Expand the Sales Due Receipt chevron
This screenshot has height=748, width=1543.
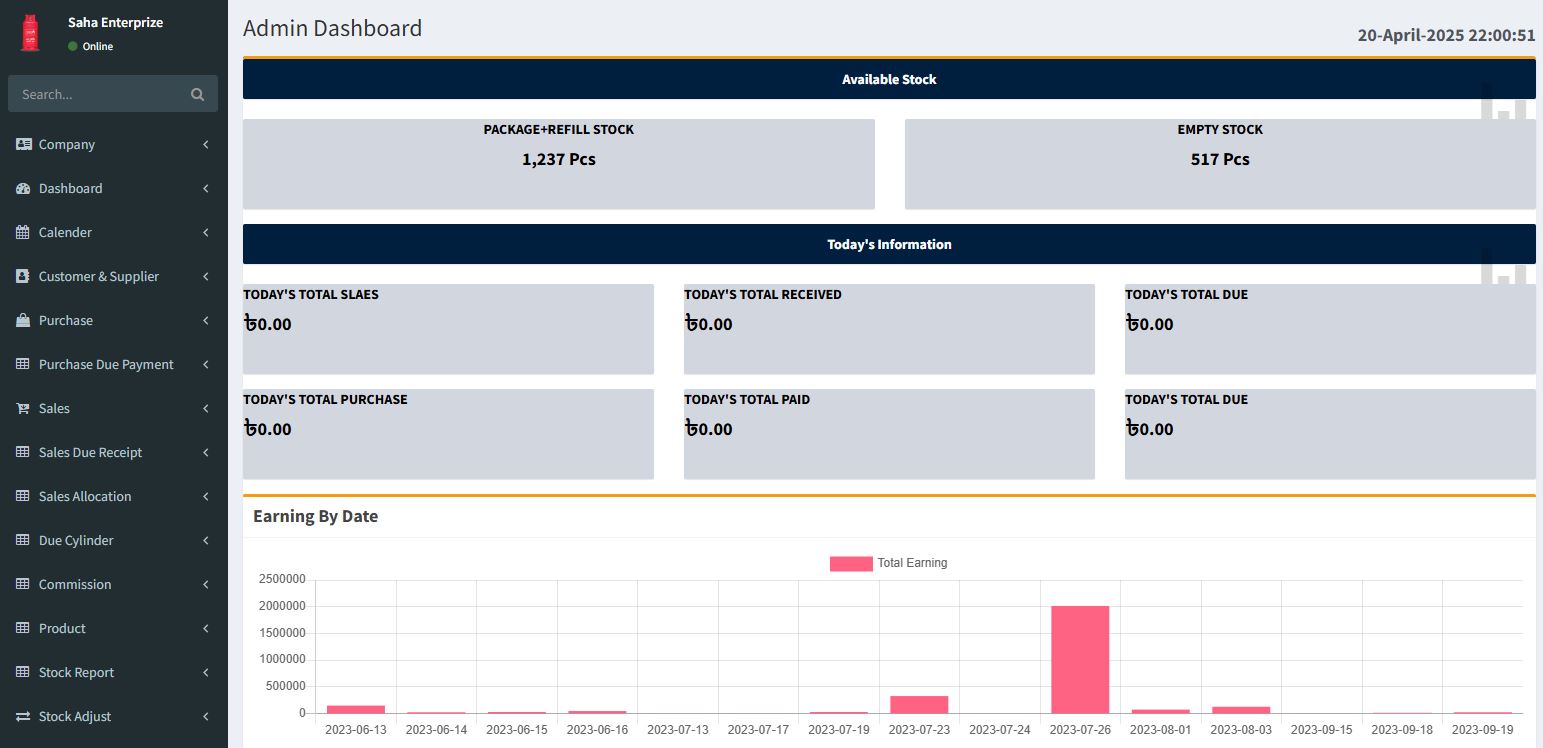point(206,453)
